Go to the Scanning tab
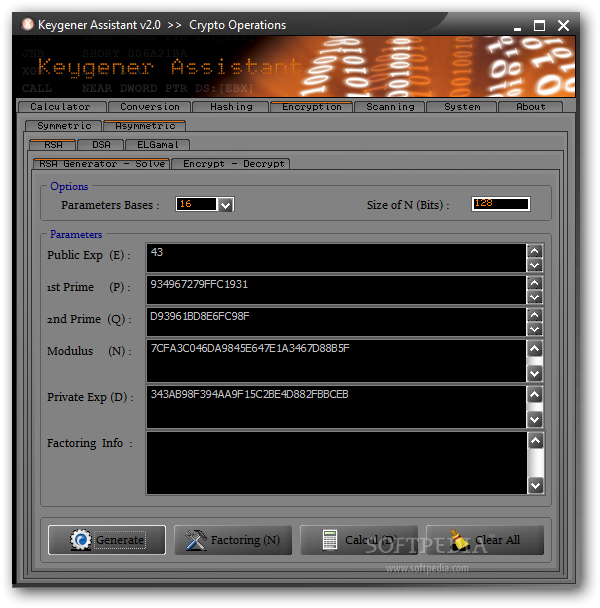The image size is (600, 608). pyautogui.click(x=390, y=107)
